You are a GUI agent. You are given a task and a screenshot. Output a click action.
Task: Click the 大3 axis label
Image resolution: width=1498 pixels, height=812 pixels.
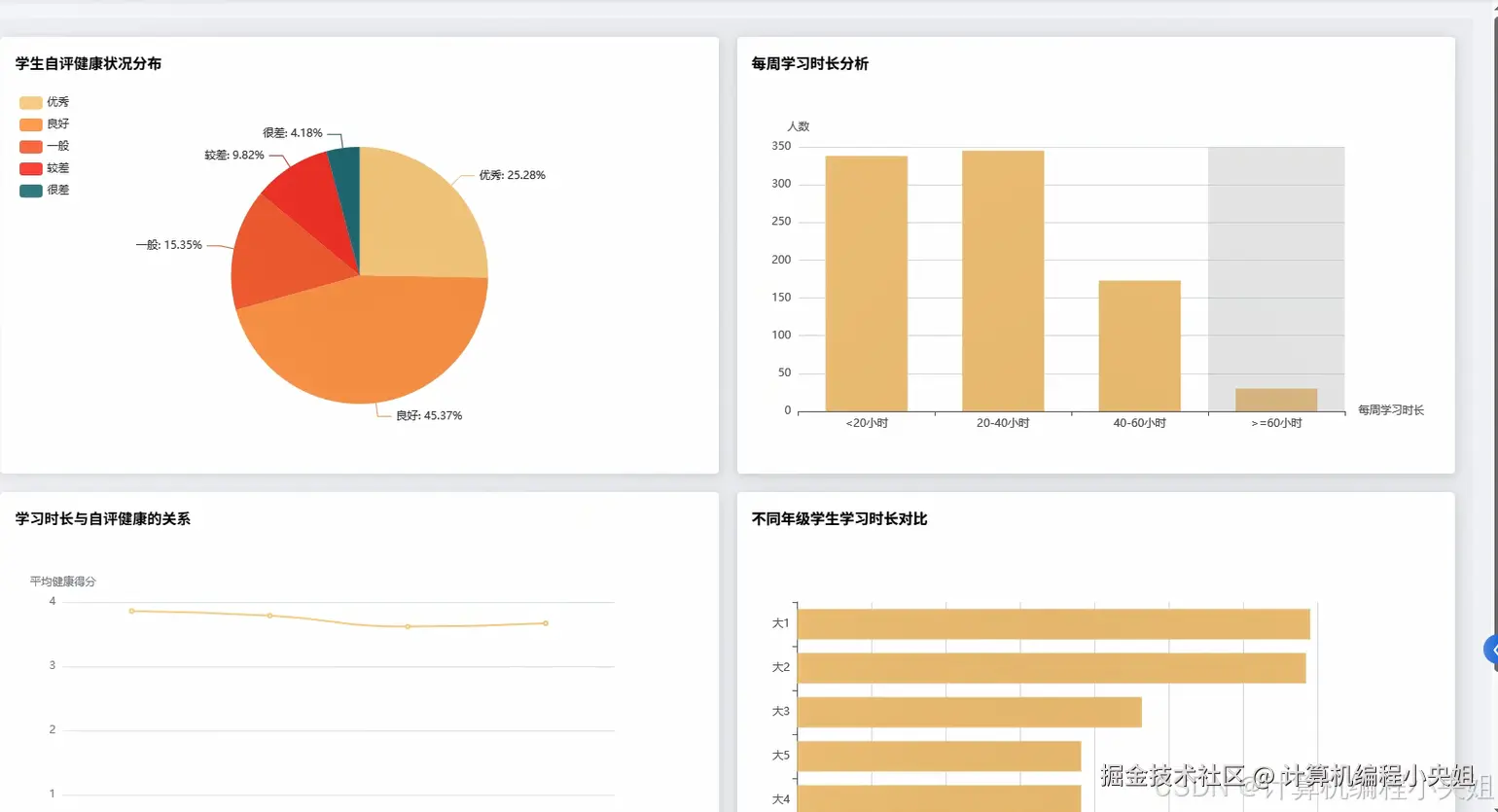pyautogui.click(x=780, y=711)
